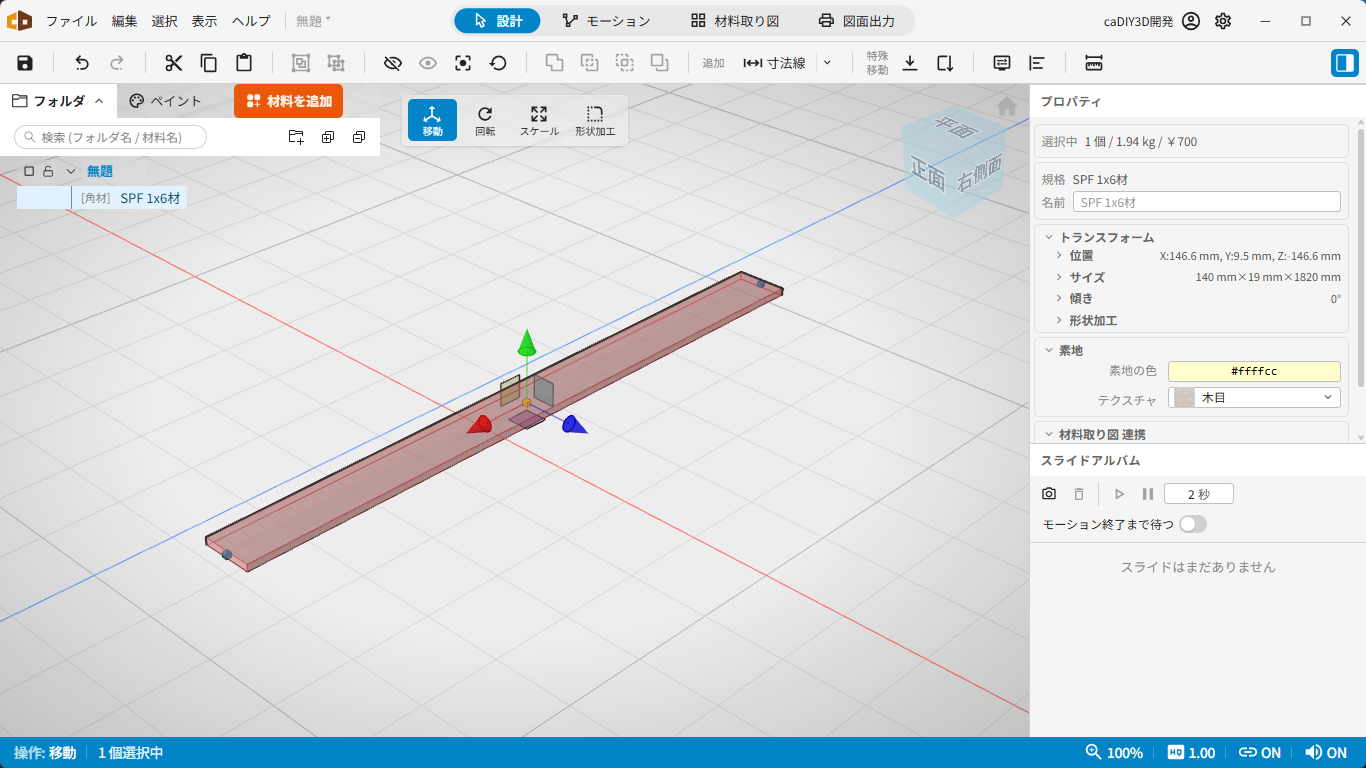Switch to the 図面出力 tab
The height and width of the screenshot is (768, 1366).
pos(856,21)
